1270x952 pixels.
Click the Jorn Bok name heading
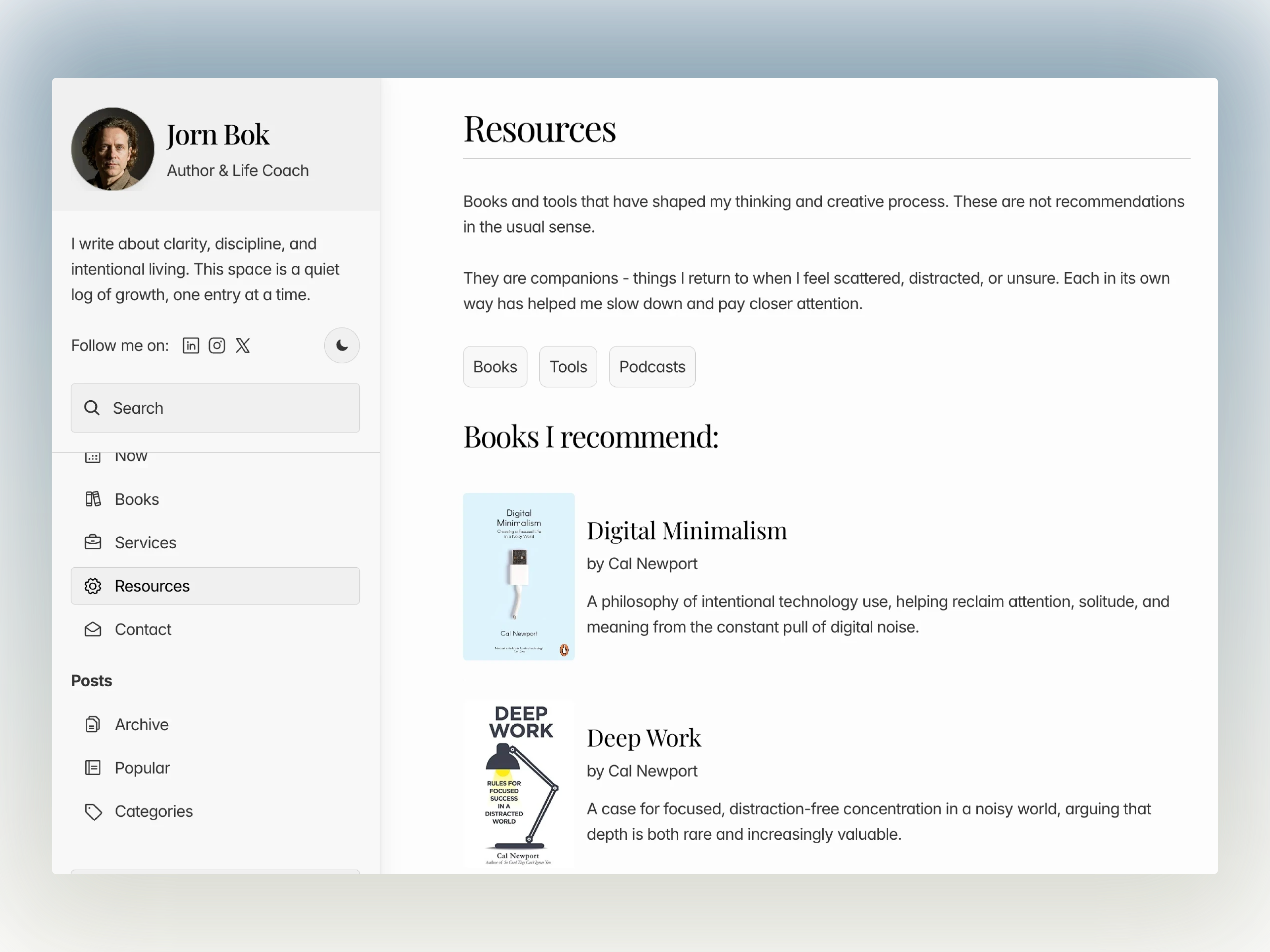(x=217, y=135)
